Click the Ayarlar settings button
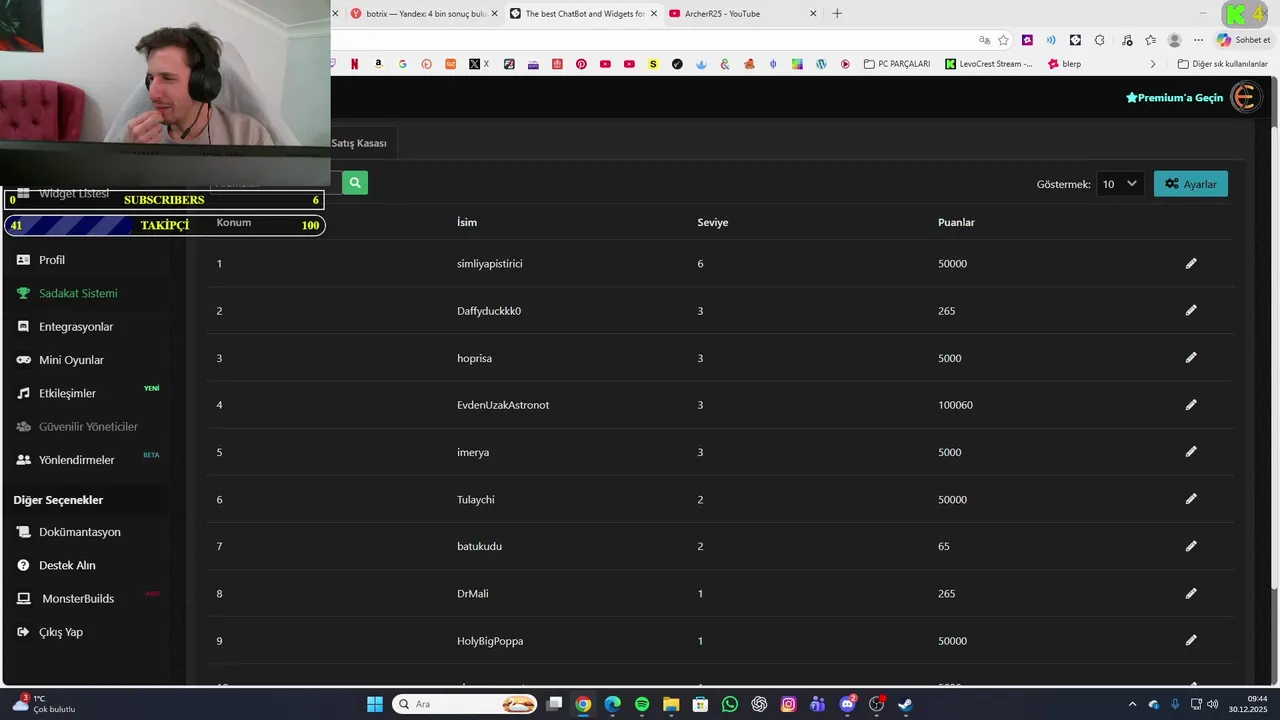 (1191, 184)
